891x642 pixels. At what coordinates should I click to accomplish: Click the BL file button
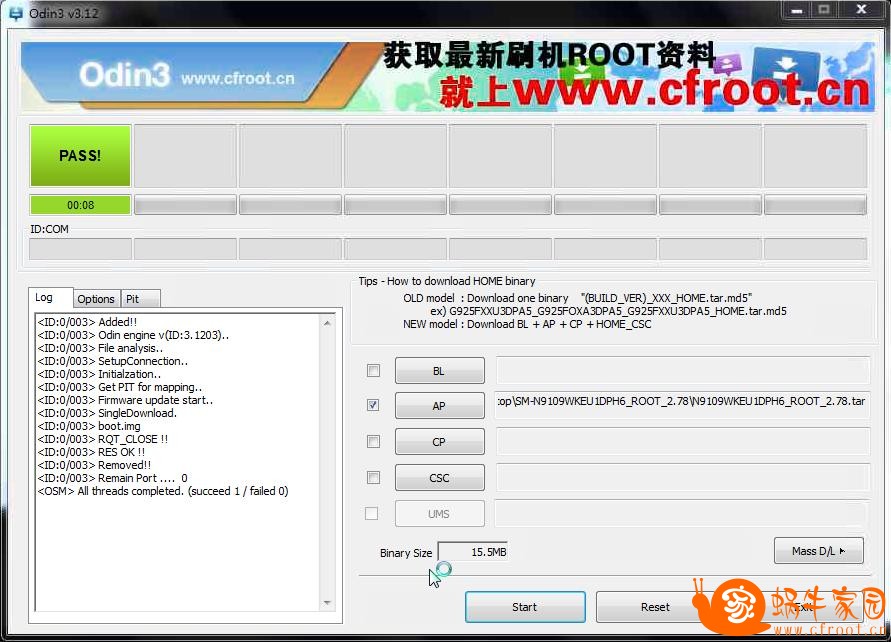click(x=440, y=370)
